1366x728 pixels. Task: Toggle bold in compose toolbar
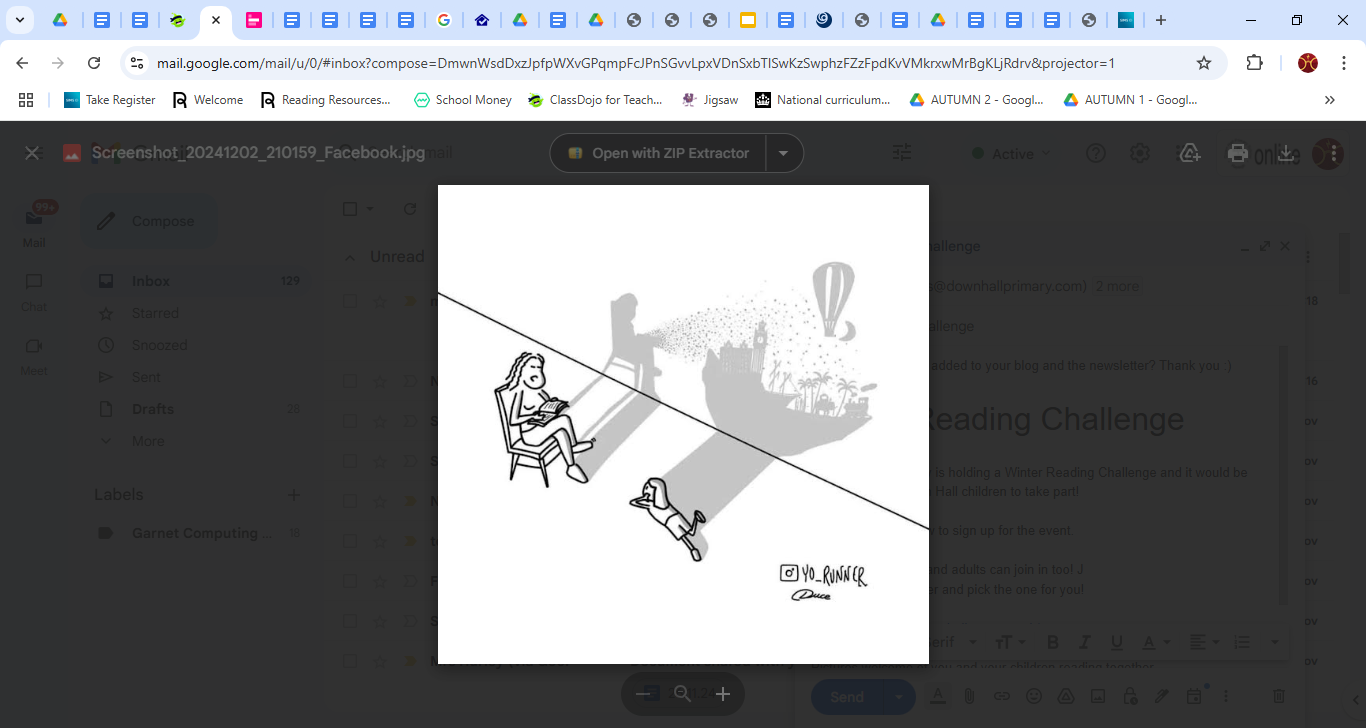coord(1052,642)
